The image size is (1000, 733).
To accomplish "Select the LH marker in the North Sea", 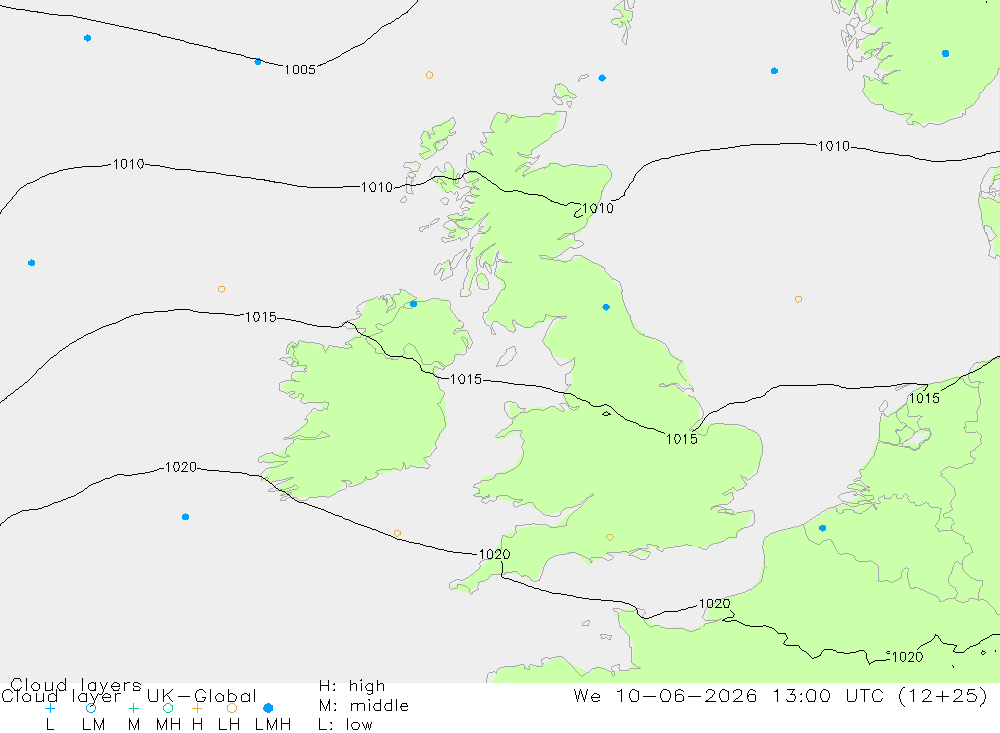I will coord(798,299).
